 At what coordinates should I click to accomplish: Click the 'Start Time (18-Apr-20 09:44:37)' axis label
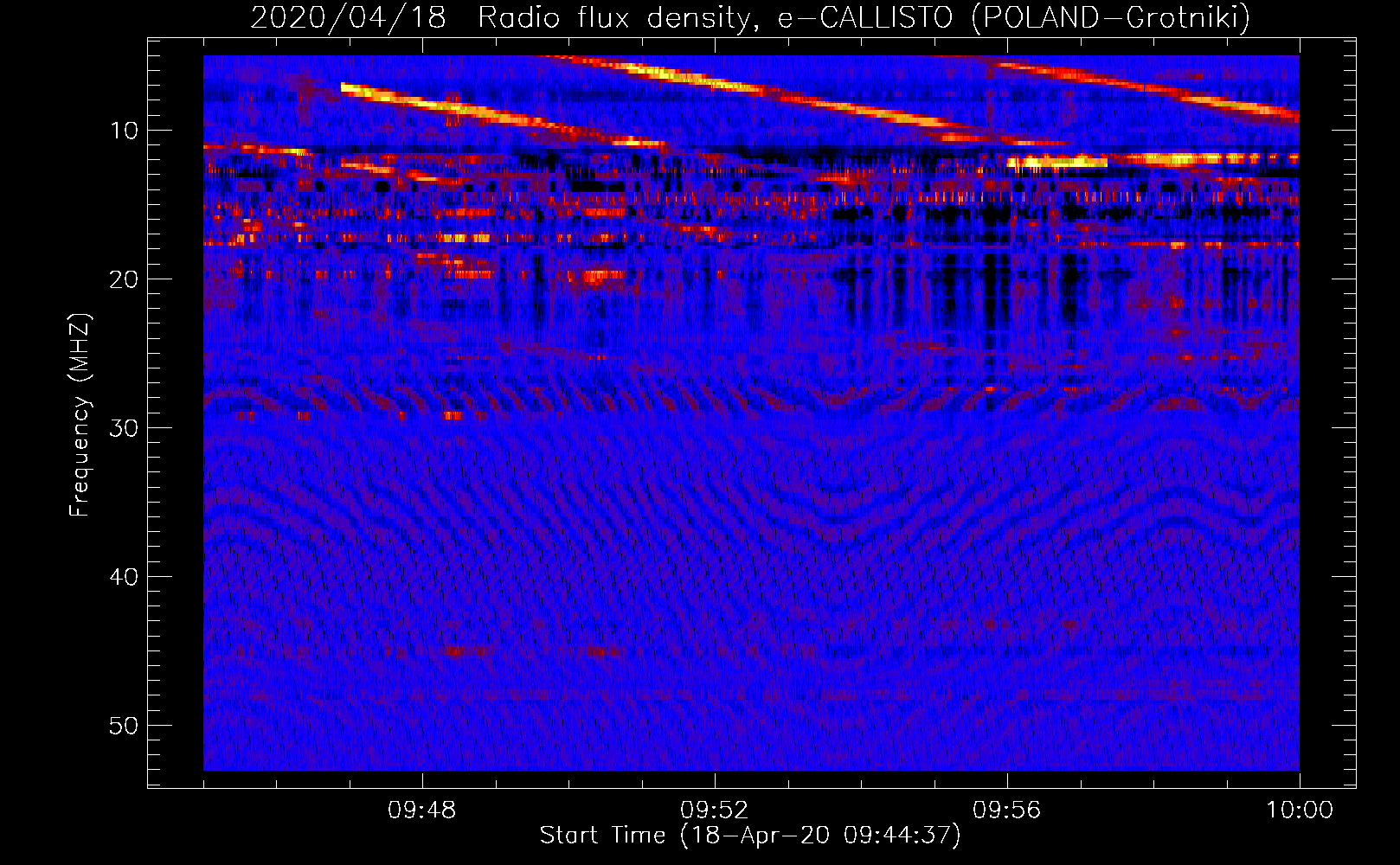[x=750, y=836]
